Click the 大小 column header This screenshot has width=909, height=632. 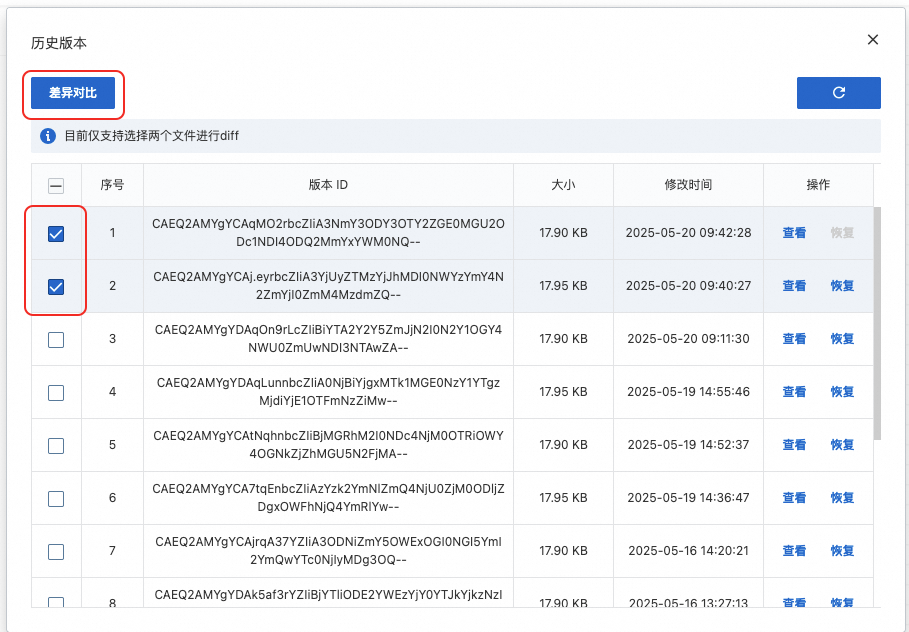(563, 185)
